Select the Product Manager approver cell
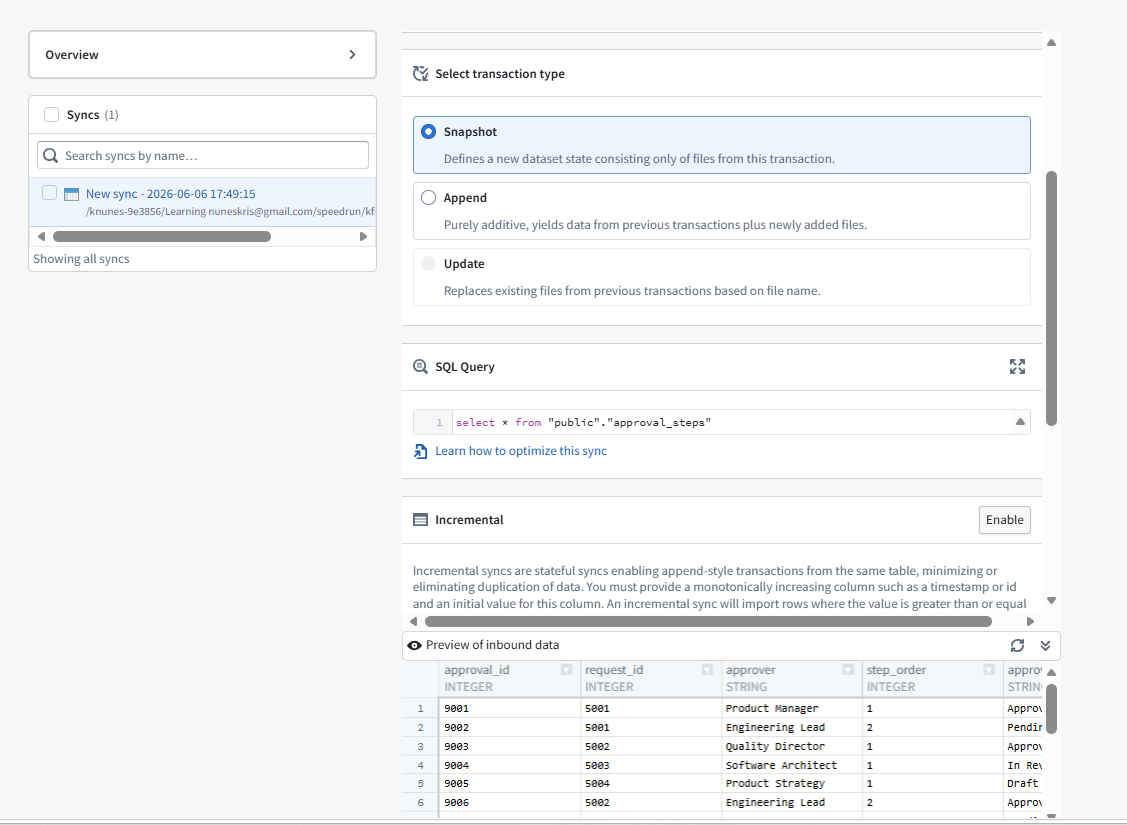The width and height of the screenshot is (1127, 825). [791, 709]
